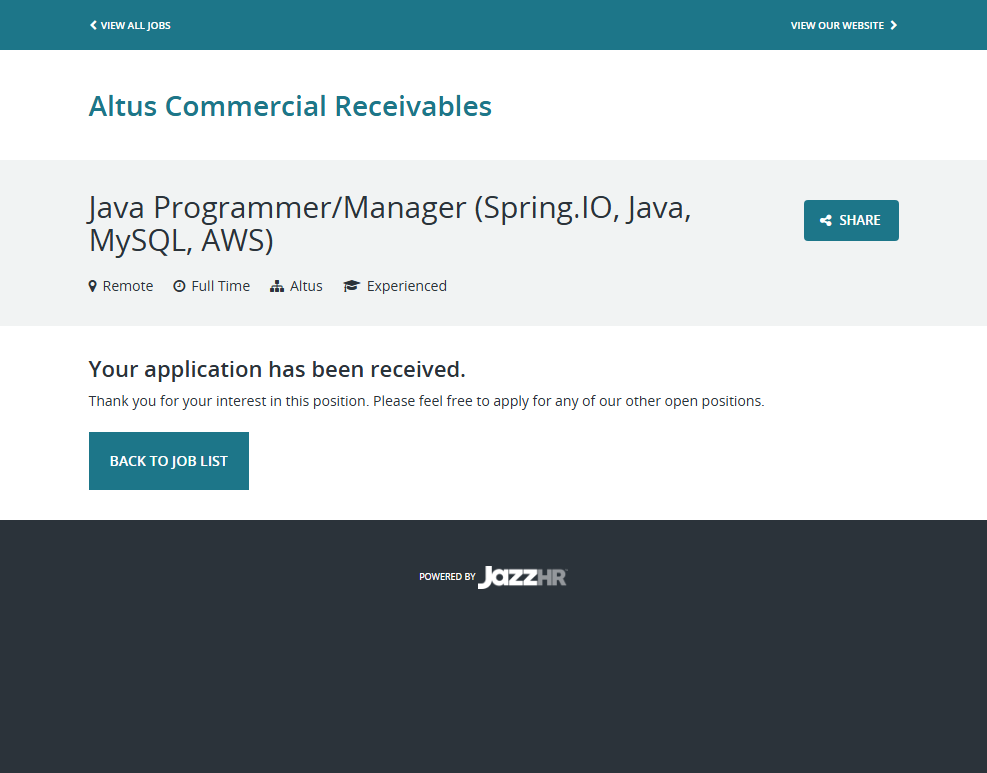
Task: Click the application received confirmation heading
Action: (x=277, y=369)
